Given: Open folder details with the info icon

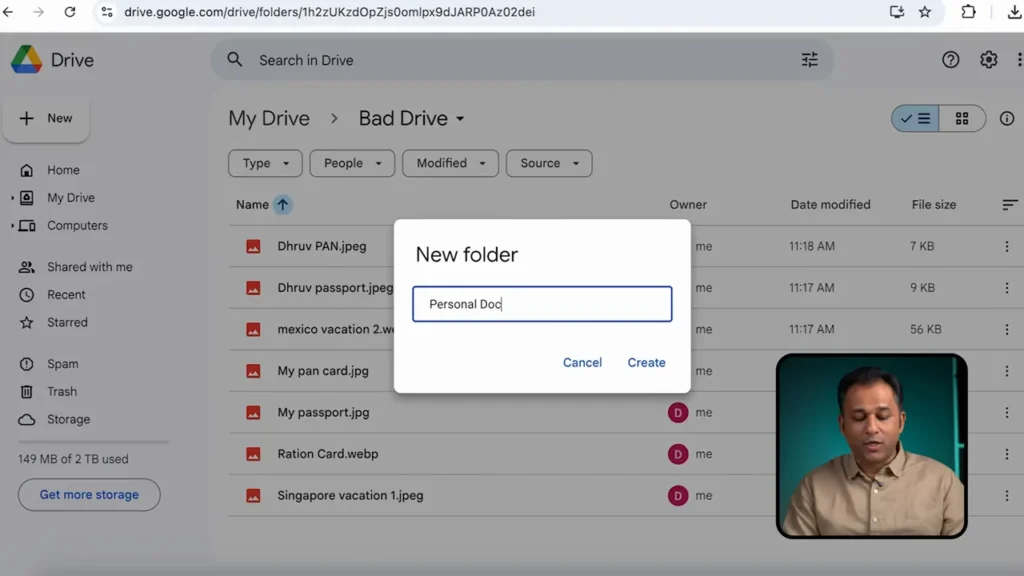Looking at the screenshot, I should click(x=1007, y=118).
